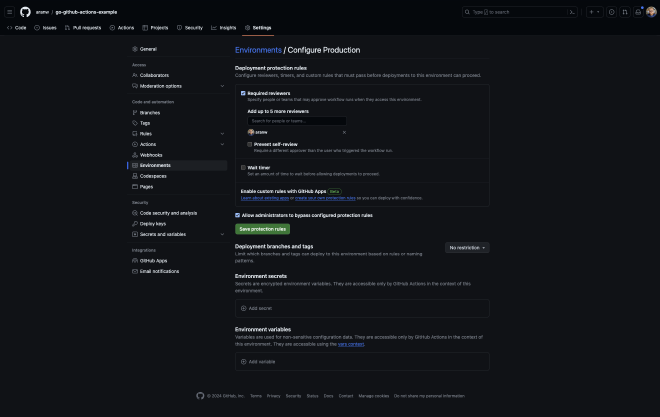Open the issues shortcut icon in header

(x=612, y=12)
